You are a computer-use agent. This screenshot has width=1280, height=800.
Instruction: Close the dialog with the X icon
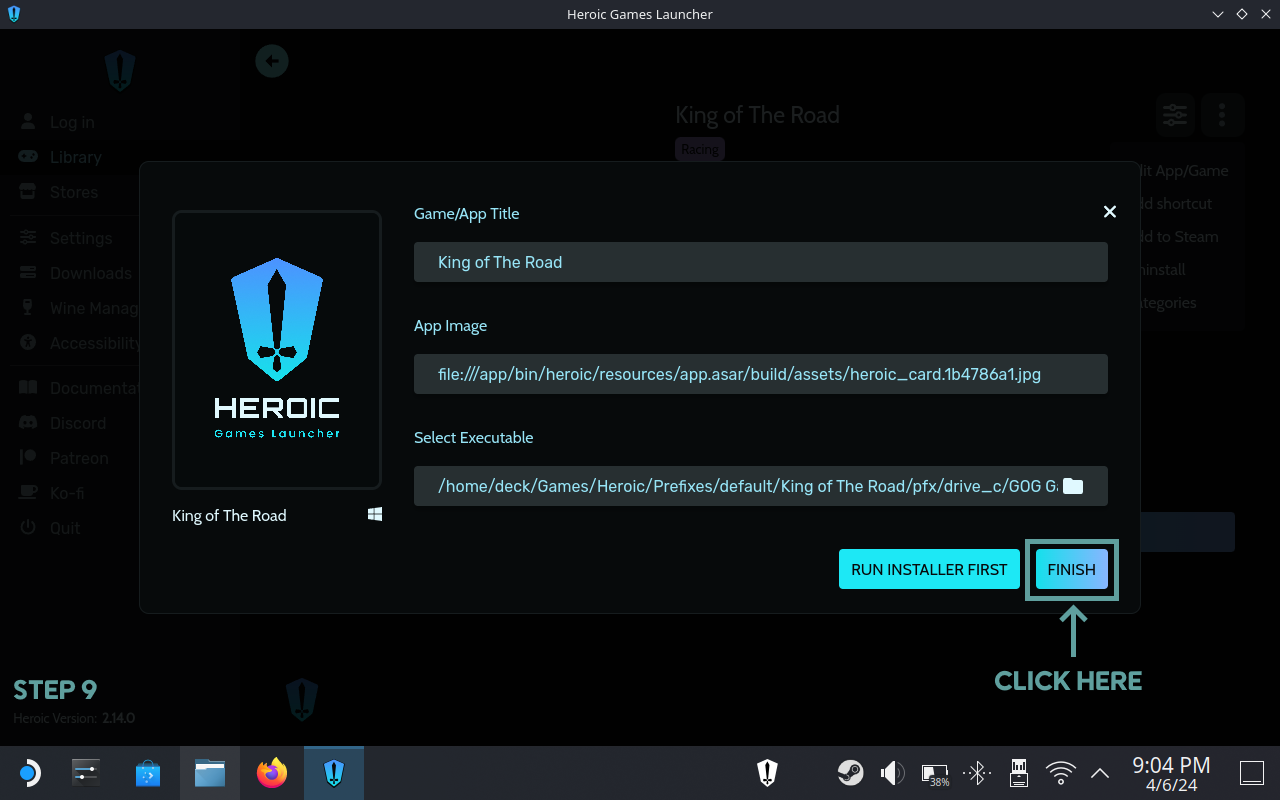coord(1109,212)
